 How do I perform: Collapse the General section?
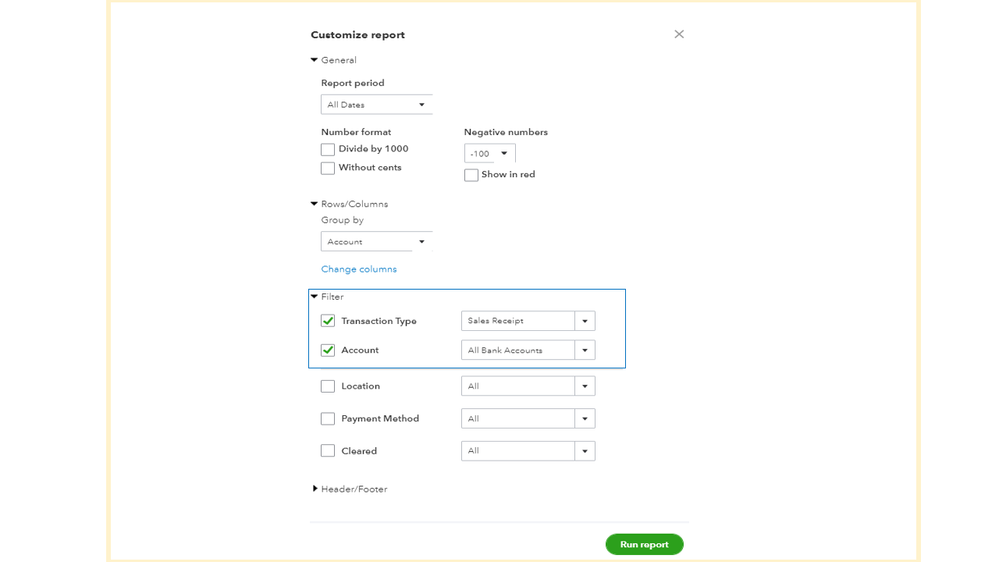(315, 60)
